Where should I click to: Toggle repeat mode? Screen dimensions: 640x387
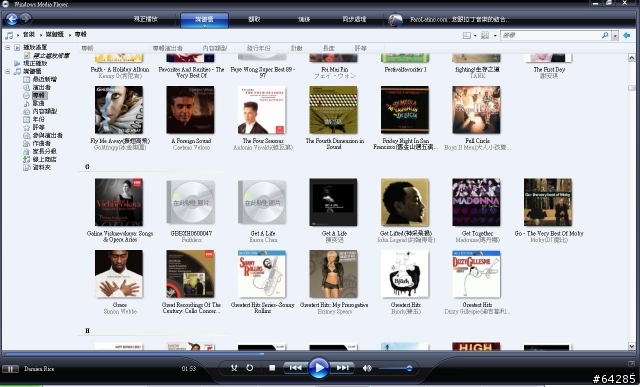pos(249,368)
